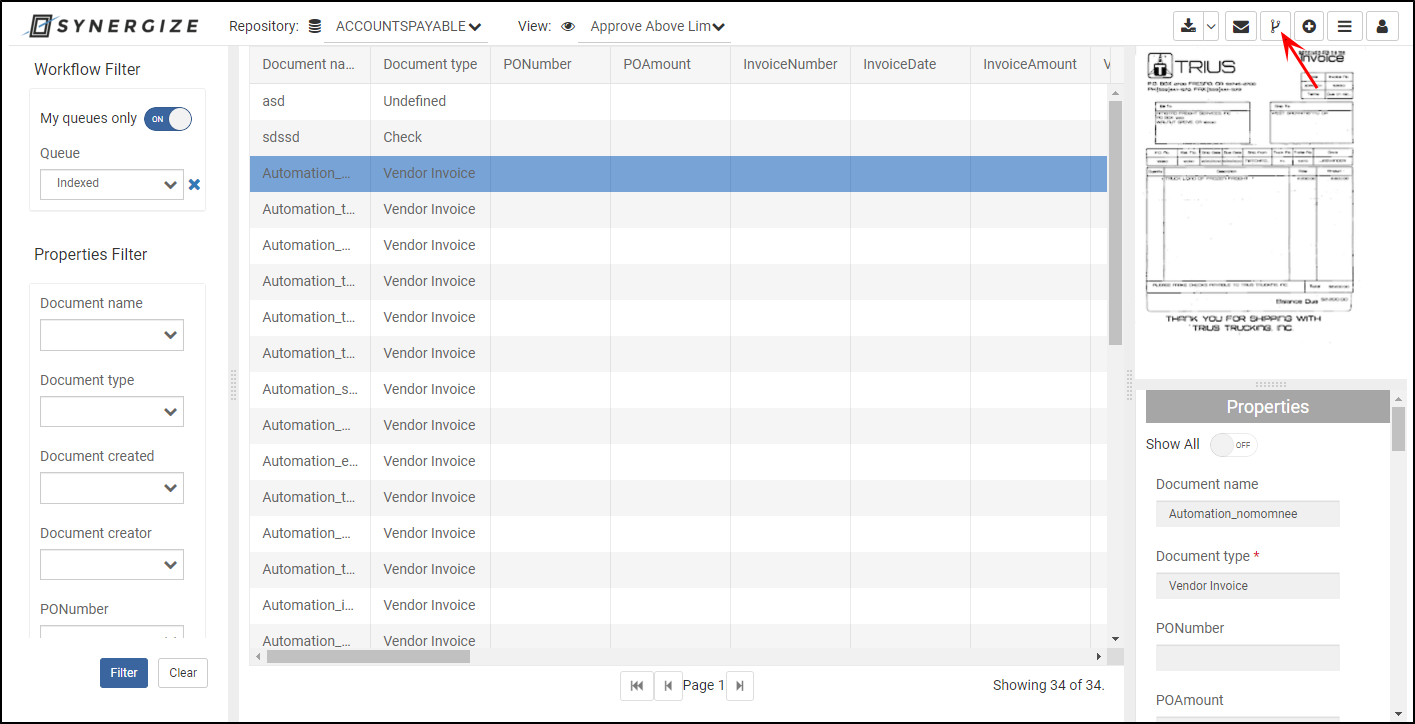Viewport: 1415px width, 724px height.
Task: Click the Filter button
Action: pyautogui.click(x=124, y=673)
